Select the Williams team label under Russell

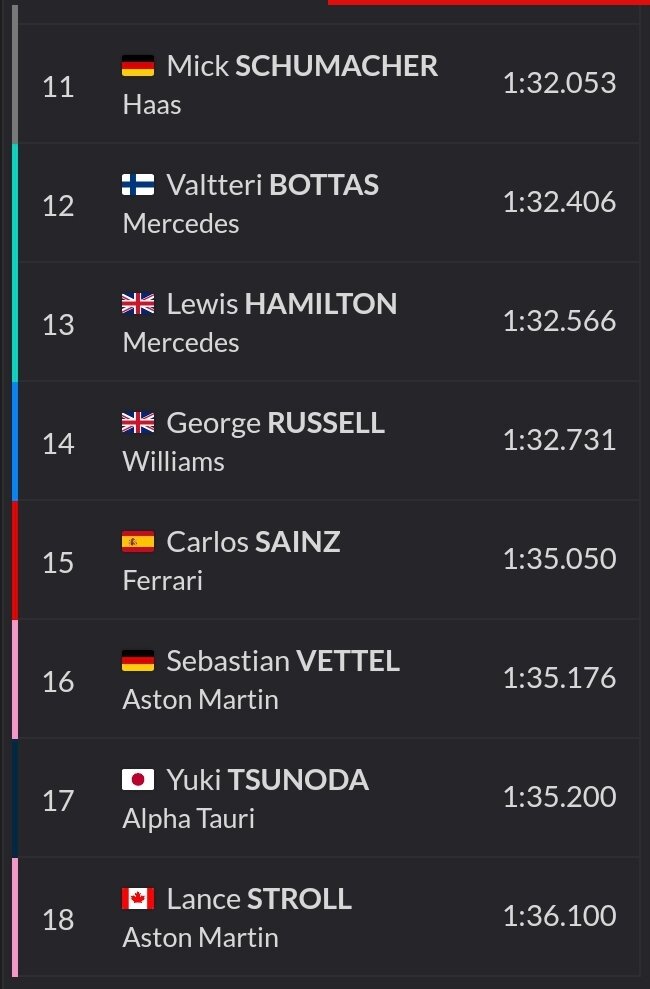pos(173,462)
